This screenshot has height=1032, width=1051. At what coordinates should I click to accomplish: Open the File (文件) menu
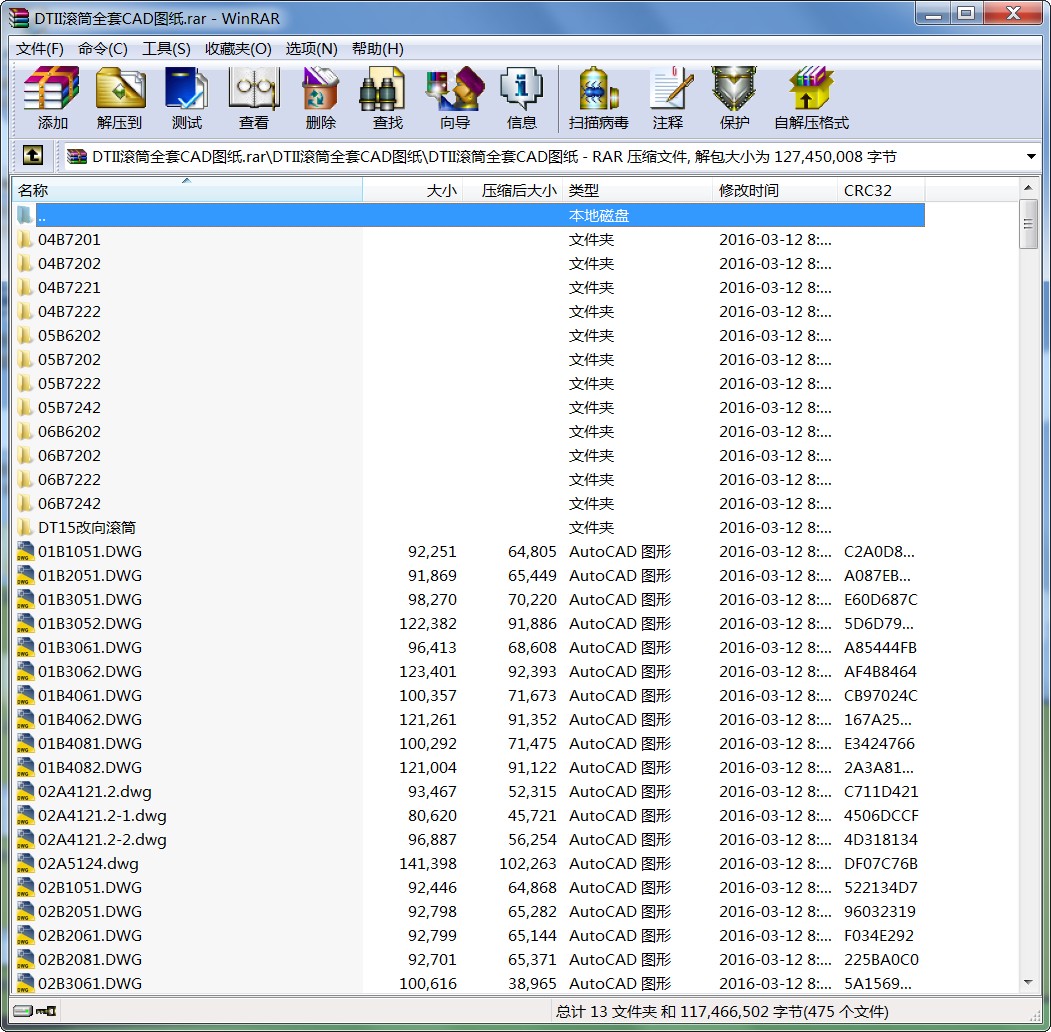pos(40,48)
